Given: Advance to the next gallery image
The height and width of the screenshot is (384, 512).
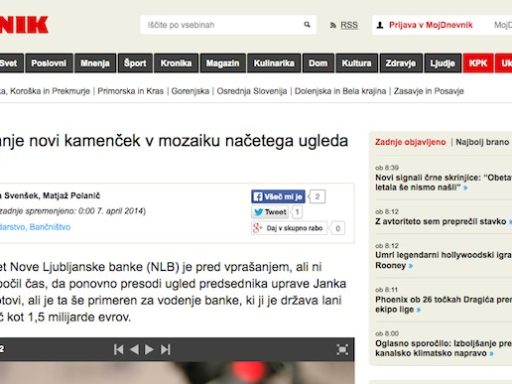Looking at the screenshot, I should coord(149,349).
